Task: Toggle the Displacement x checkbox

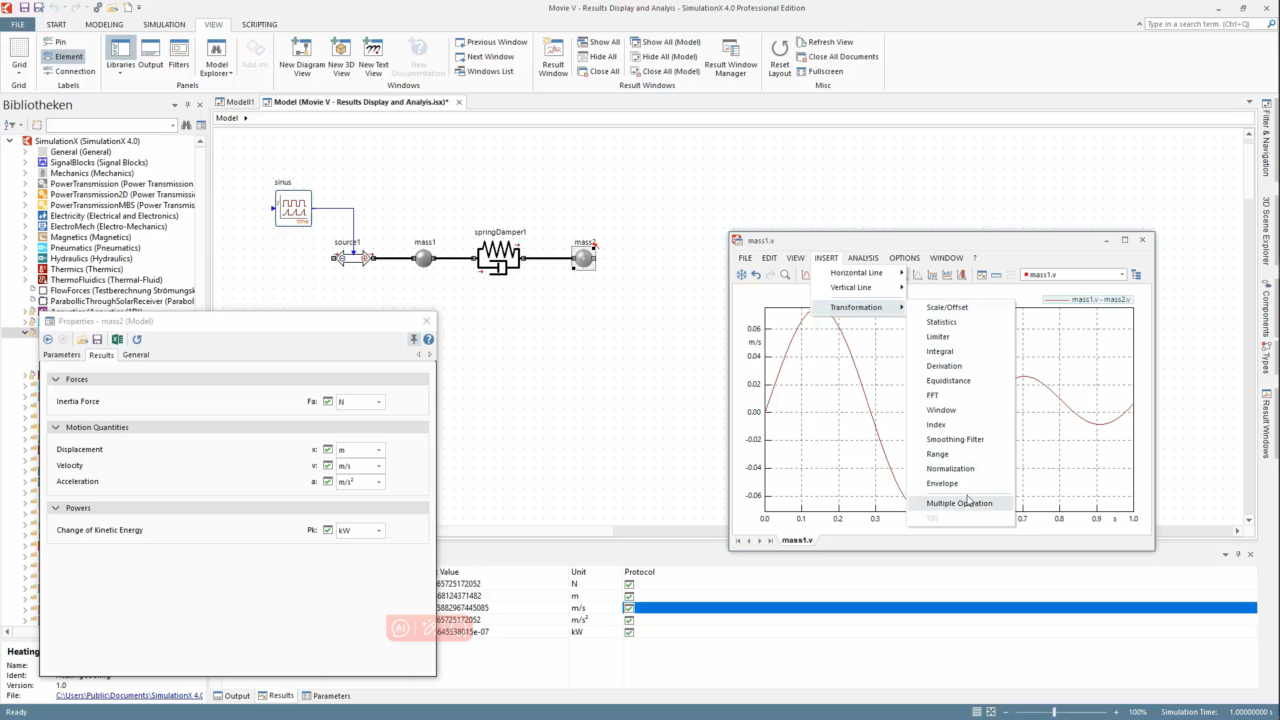Action: pyautogui.click(x=327, y=450)
